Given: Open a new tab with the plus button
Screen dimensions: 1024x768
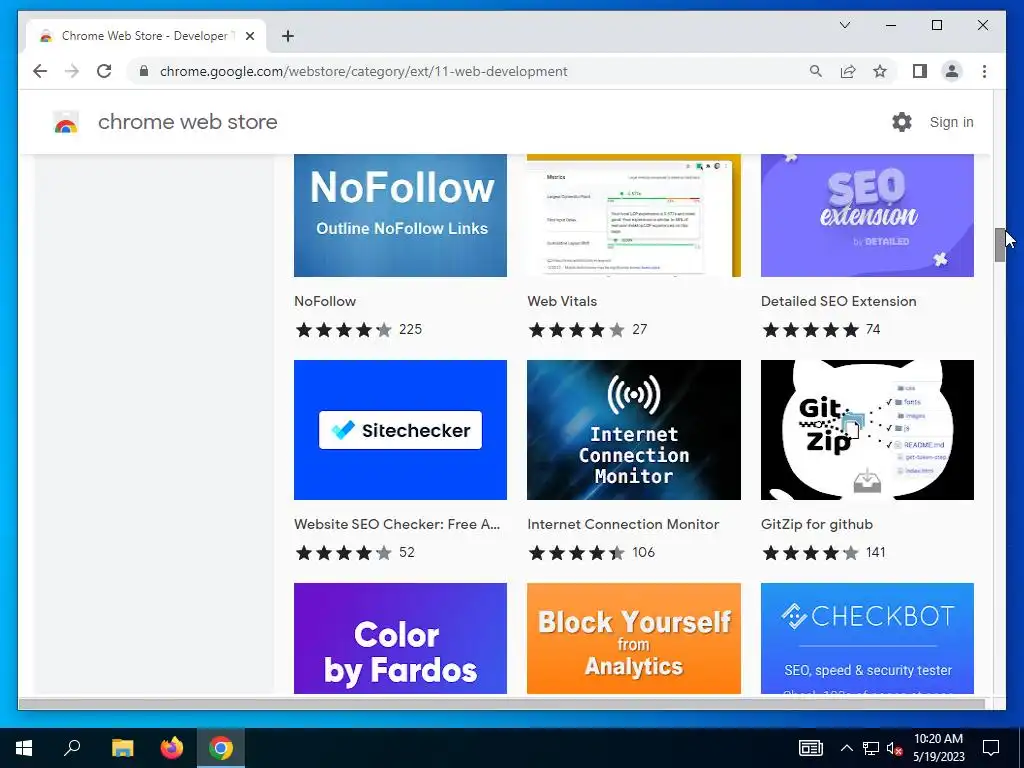Looking at the screenshot, I should coord(288,36).
